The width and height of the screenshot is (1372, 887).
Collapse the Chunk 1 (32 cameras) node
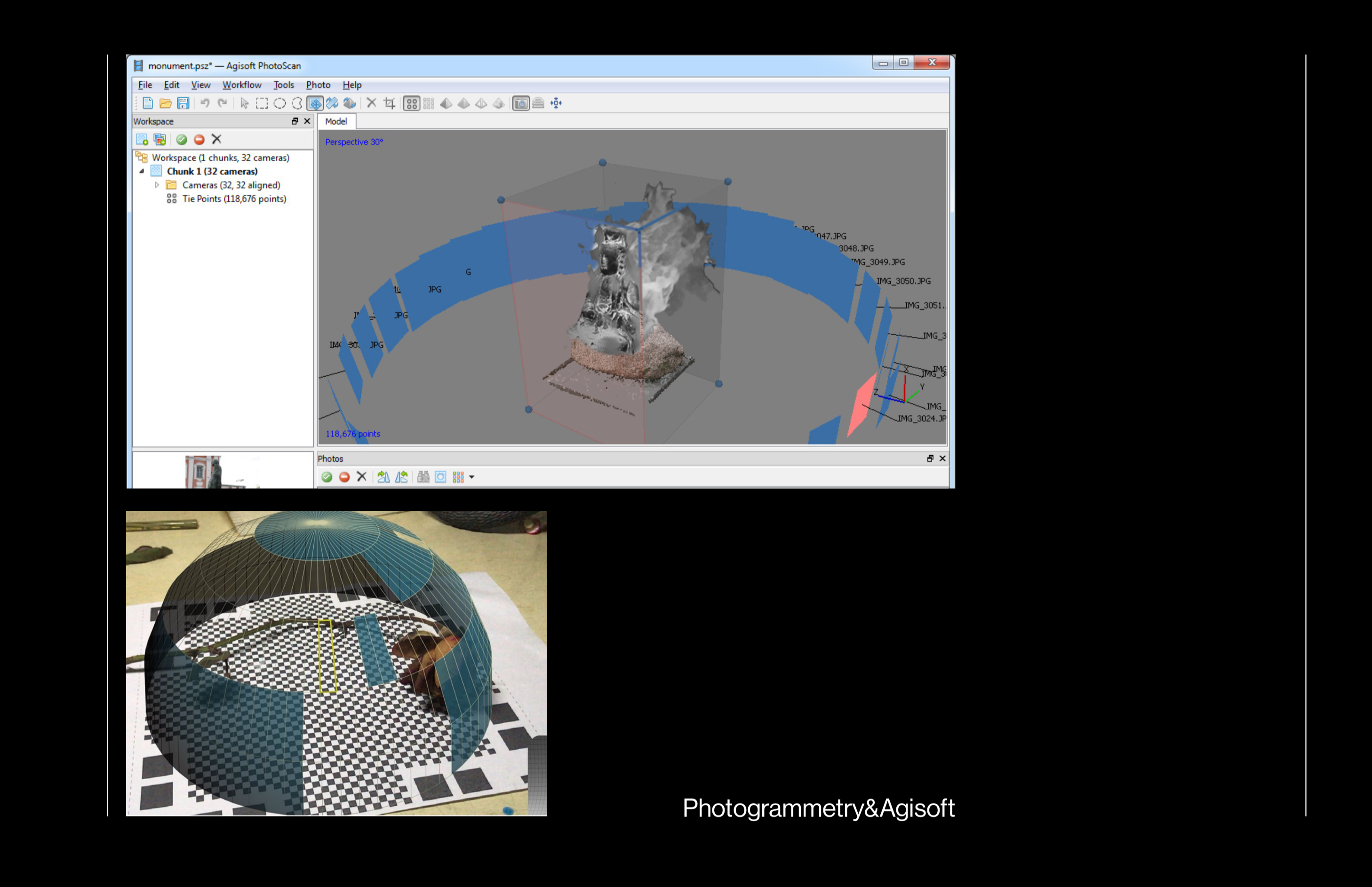point(142,171)
